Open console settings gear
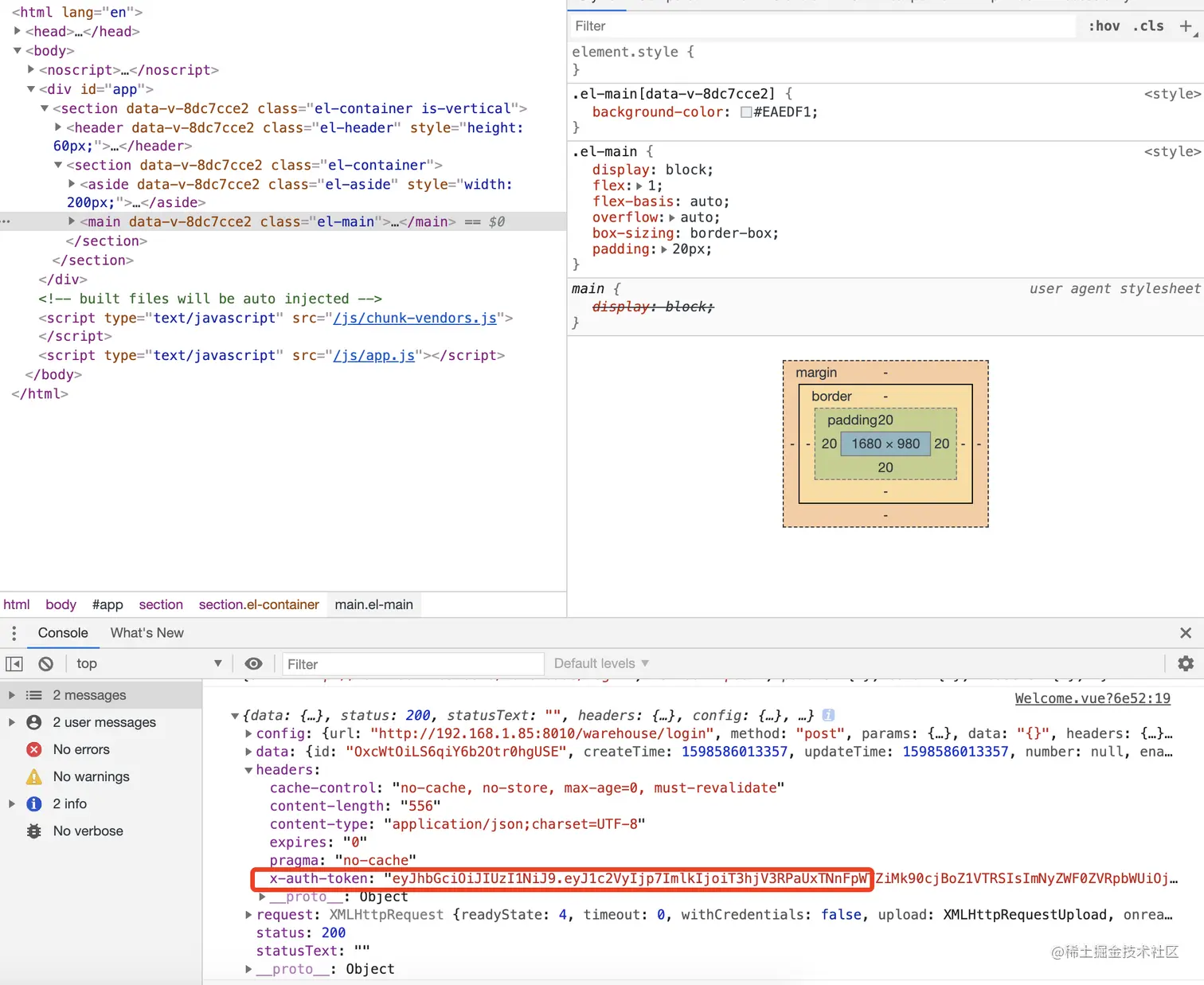 (1186, 663)
